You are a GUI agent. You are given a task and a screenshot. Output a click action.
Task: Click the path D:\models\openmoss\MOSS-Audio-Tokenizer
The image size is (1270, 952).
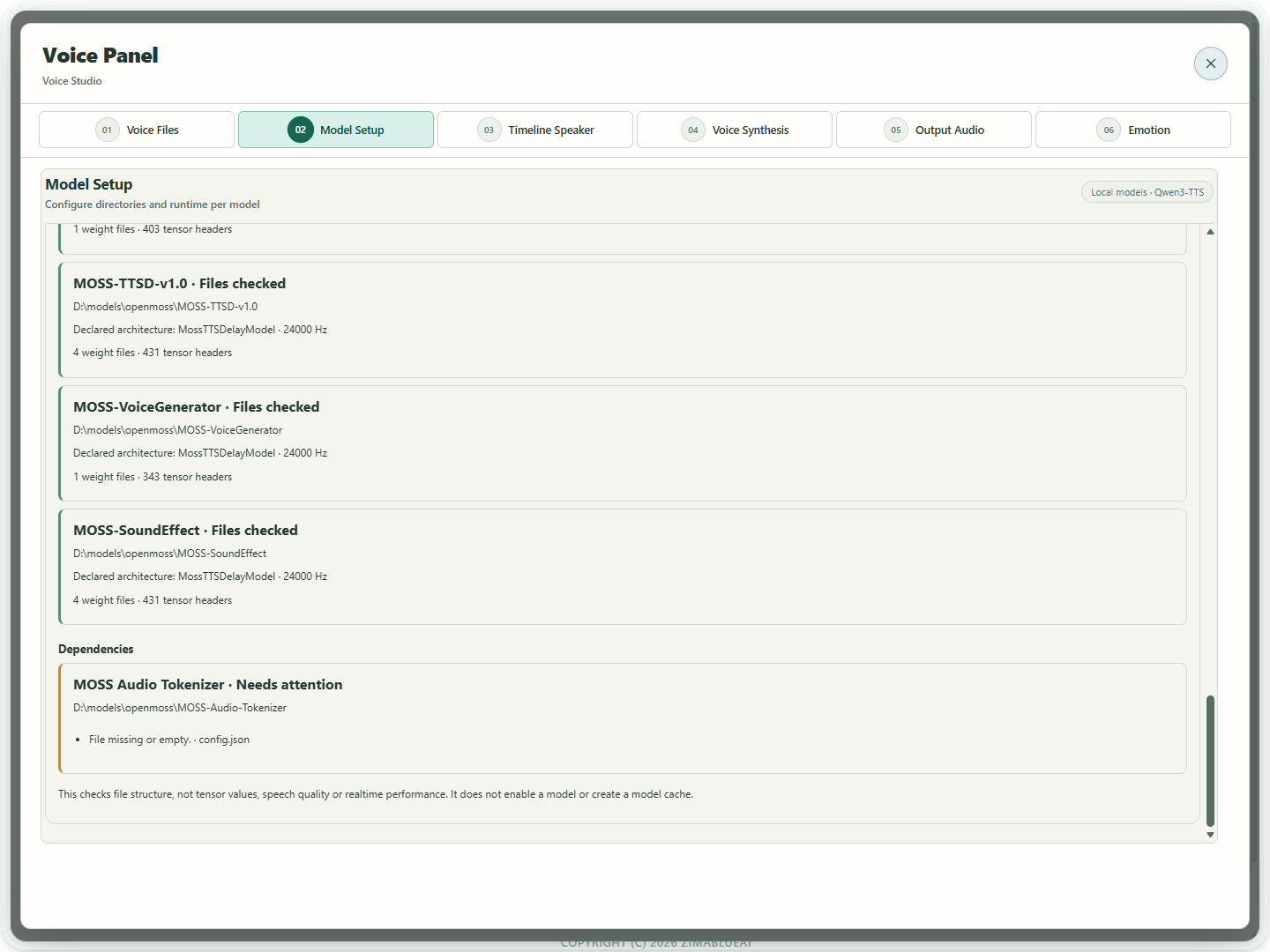(x=179, y=708)
